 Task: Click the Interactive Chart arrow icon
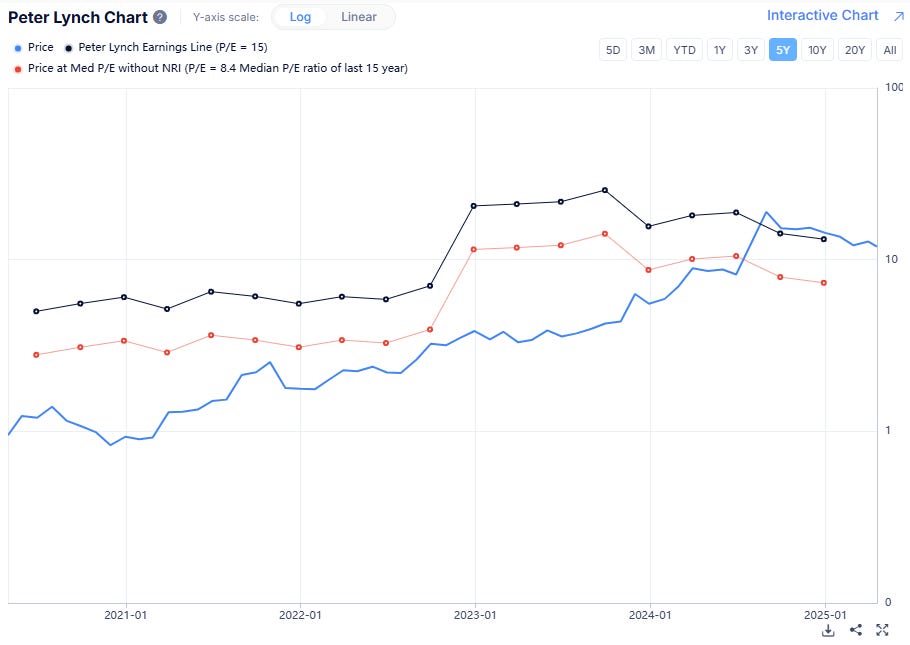click(898, 16)
